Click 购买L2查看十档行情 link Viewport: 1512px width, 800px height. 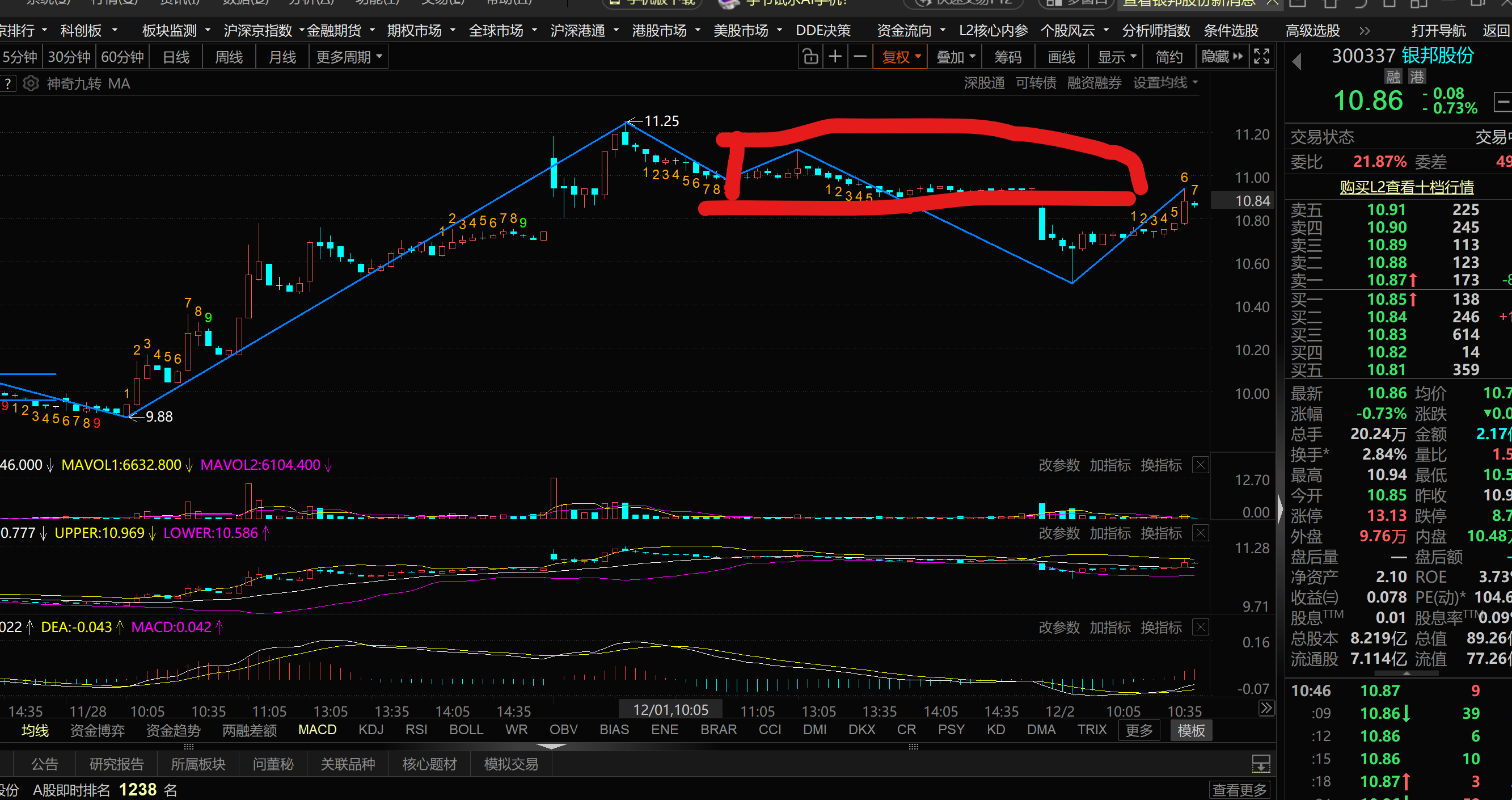pos(1407,187)
